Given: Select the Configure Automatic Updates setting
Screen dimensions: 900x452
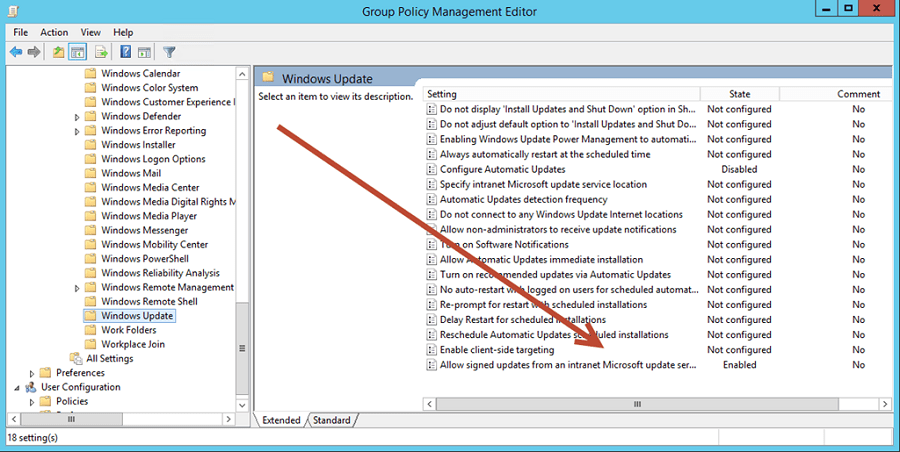Looking at the screenshot, I should (502, 169).
